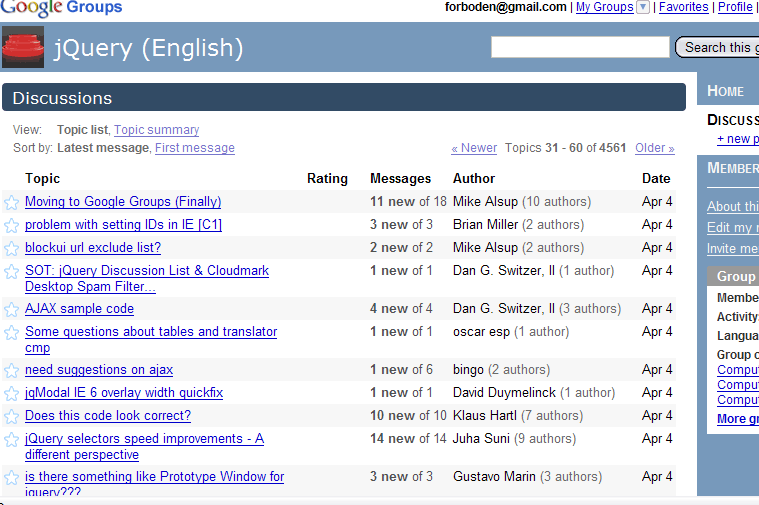Click author 'oscar esp (1 author)'

[511, 332]
